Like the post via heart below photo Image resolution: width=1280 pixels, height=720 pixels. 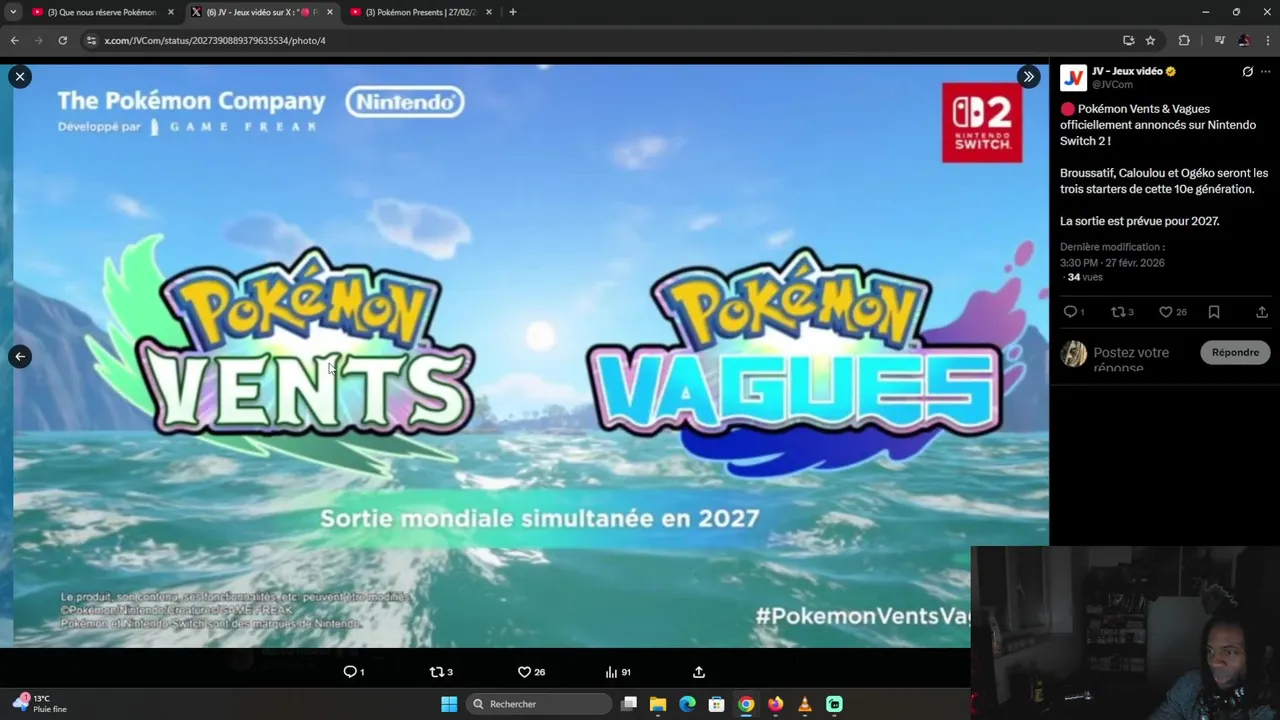click(524, 672)
